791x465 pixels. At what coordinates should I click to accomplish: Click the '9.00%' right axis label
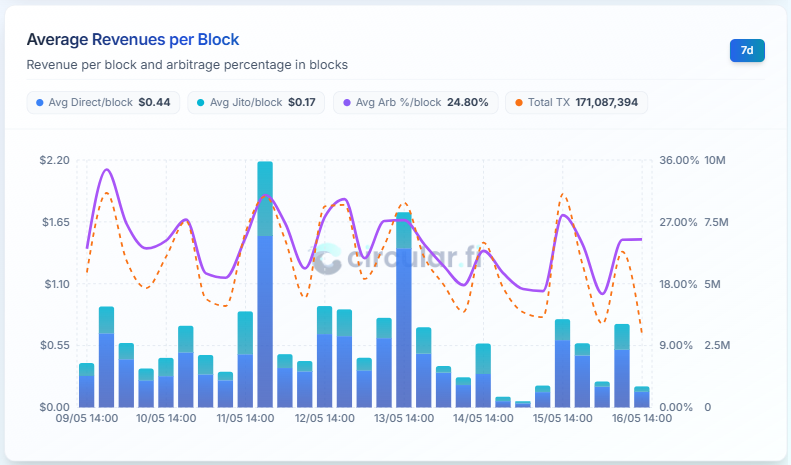[676, 345]
